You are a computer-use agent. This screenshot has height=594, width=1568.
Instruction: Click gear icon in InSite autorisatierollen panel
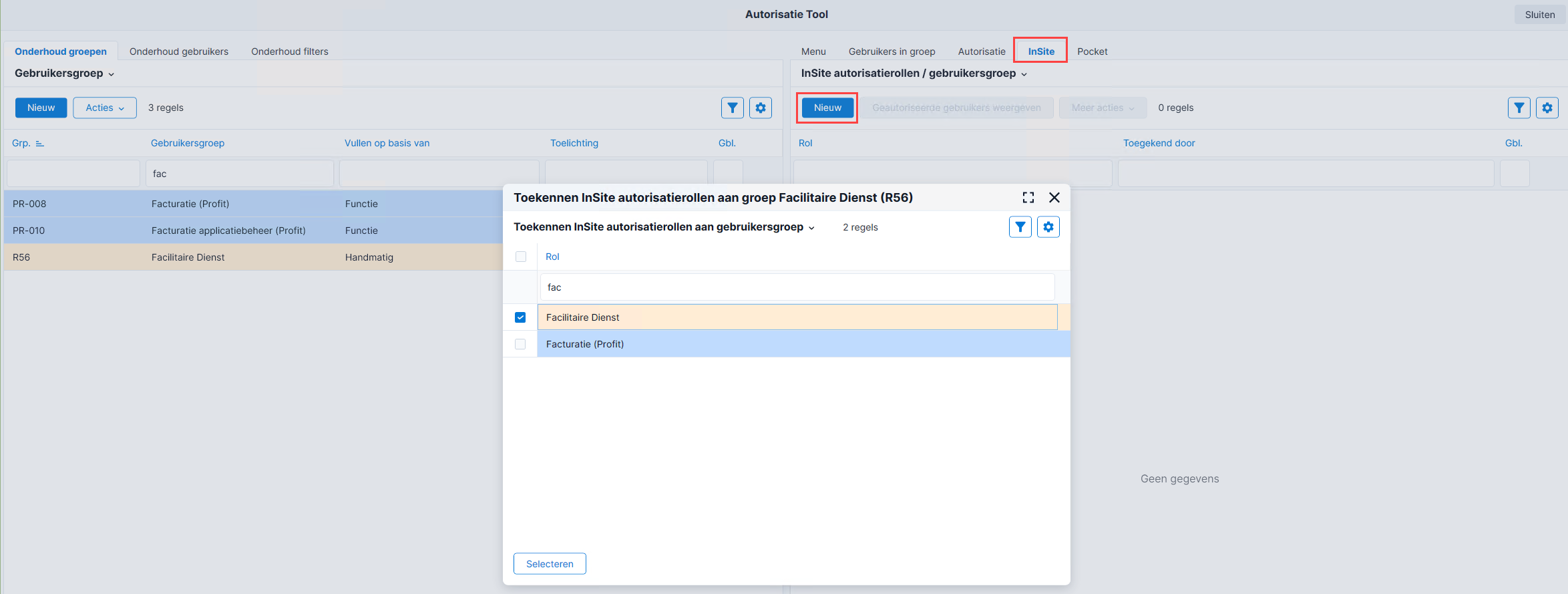pos(1547,108)
